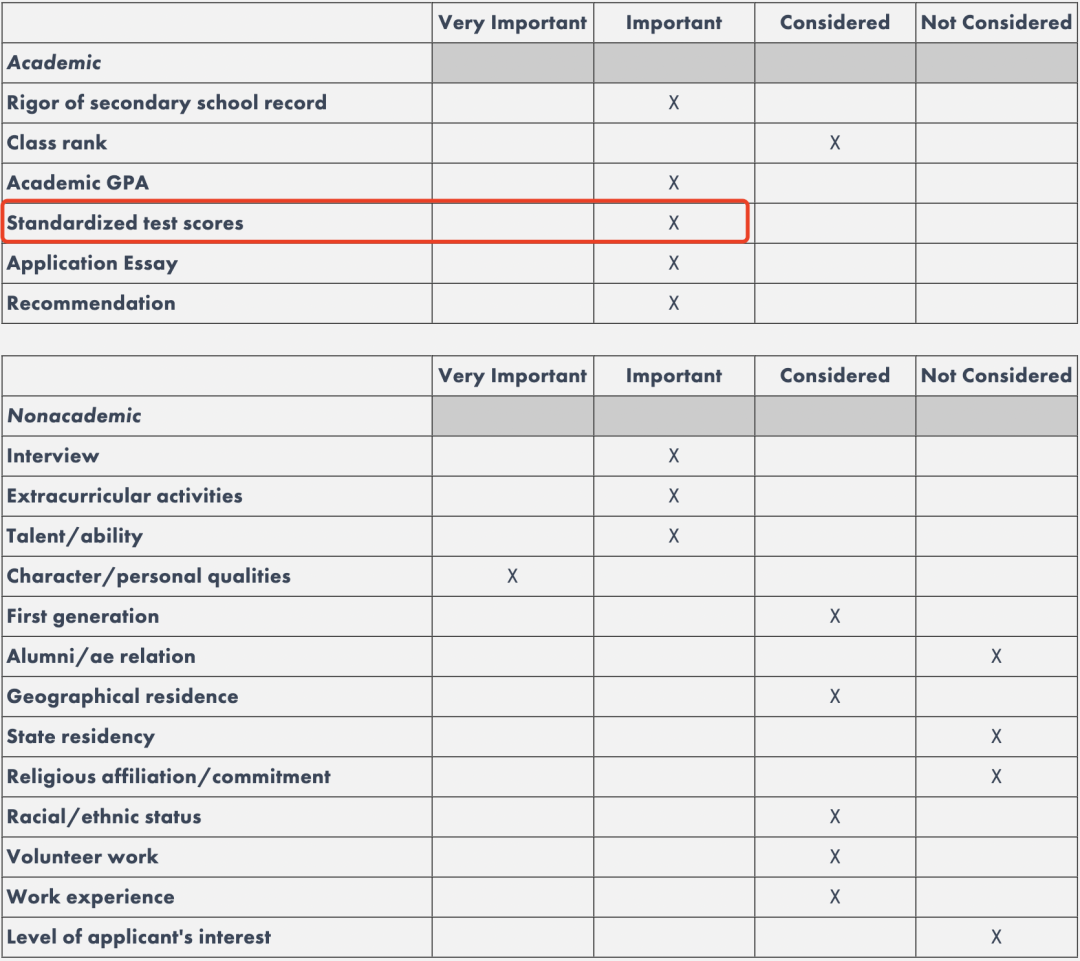Screen dimensions: 1080x961
Task: Select the highlighted Standardized test scores label
Action: pos(125,223)
